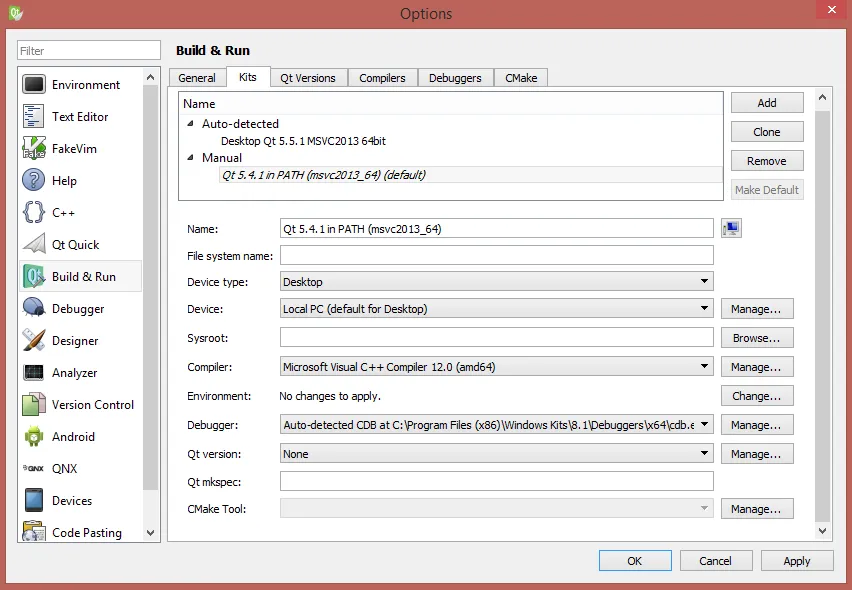Click Browse button for Sysroot
Screen dimensions: 852x590
tap(757, 337)
